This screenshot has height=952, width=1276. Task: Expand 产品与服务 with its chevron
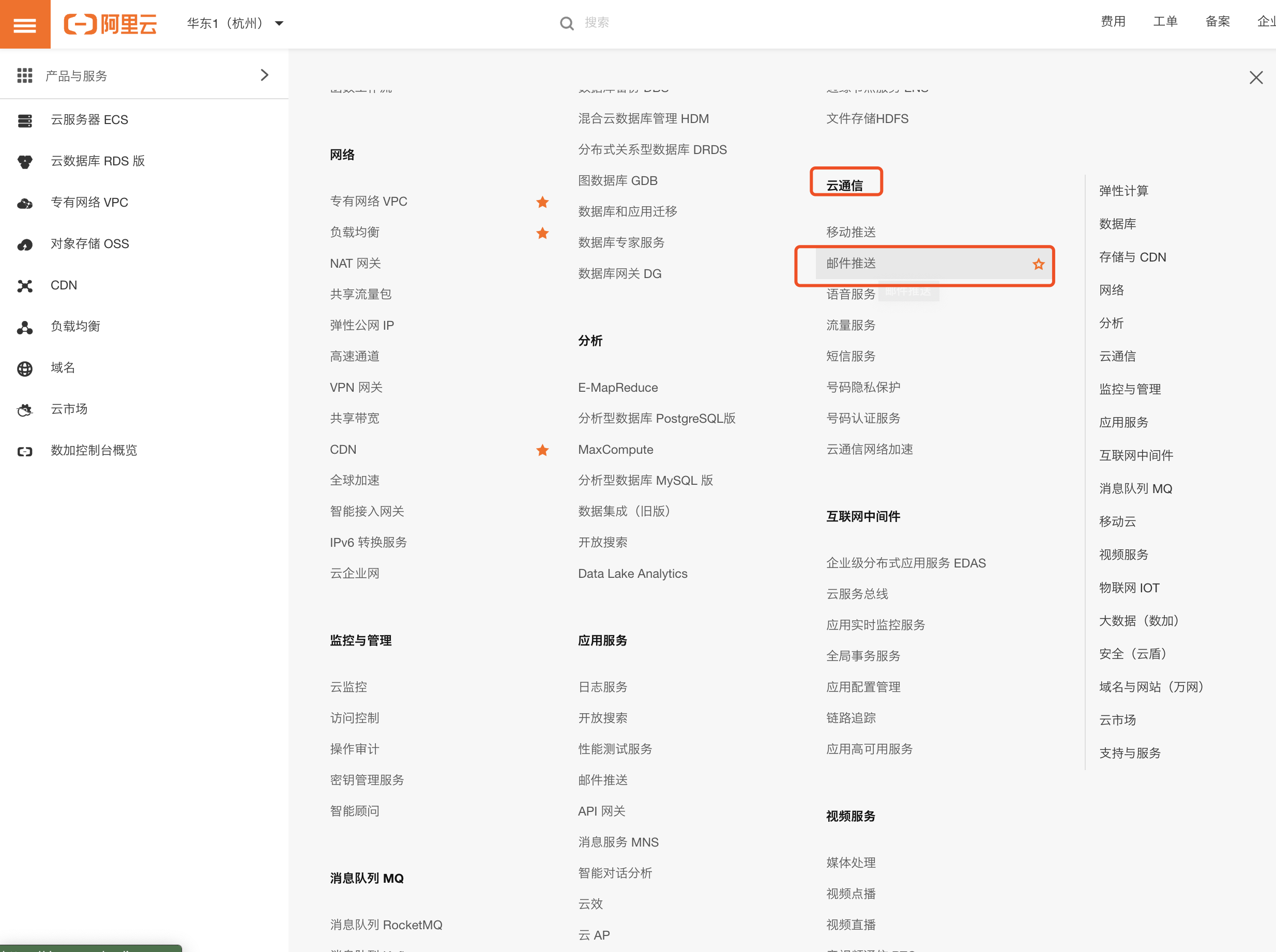pos(265,74)
